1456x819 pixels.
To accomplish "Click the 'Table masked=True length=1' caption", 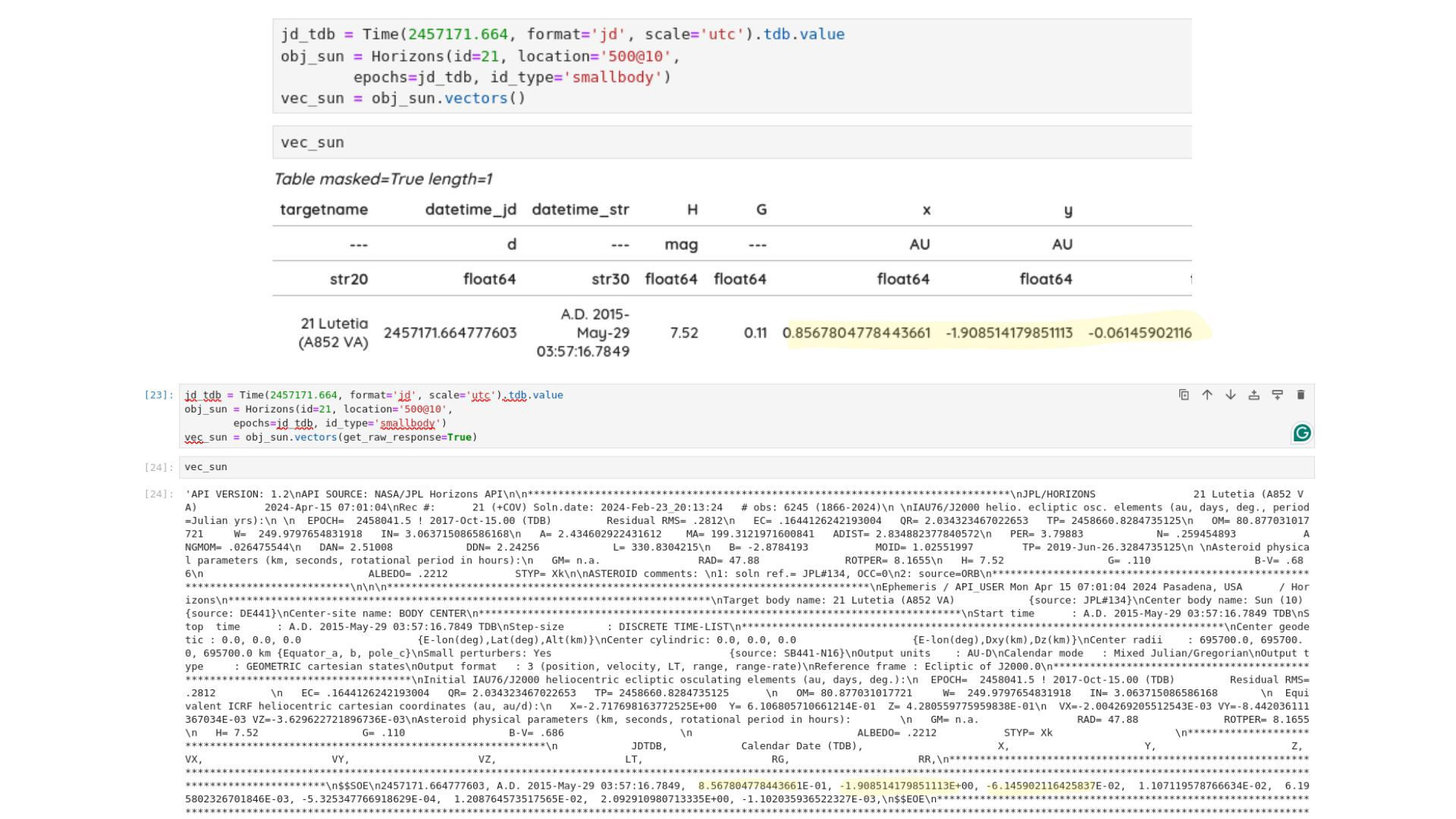I will 383,179.
